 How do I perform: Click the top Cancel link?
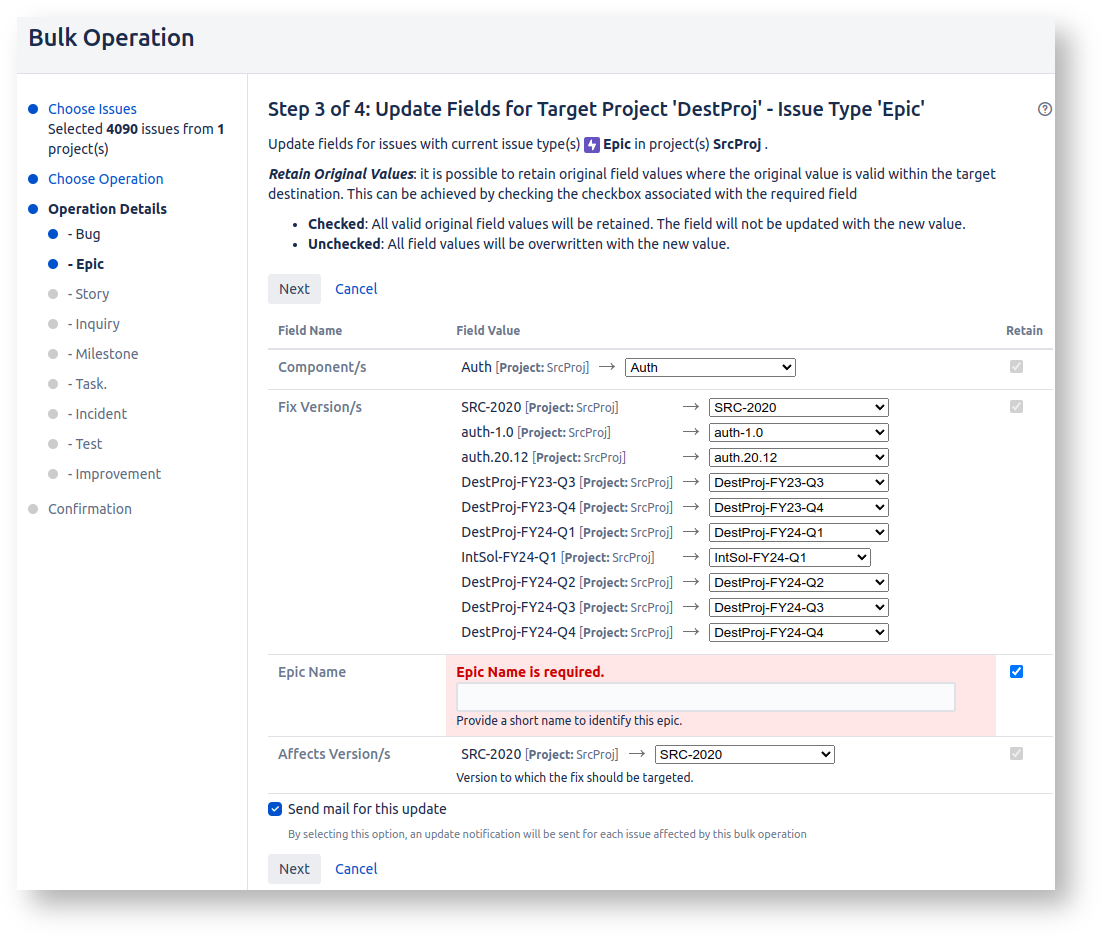(x=356, y=289)
